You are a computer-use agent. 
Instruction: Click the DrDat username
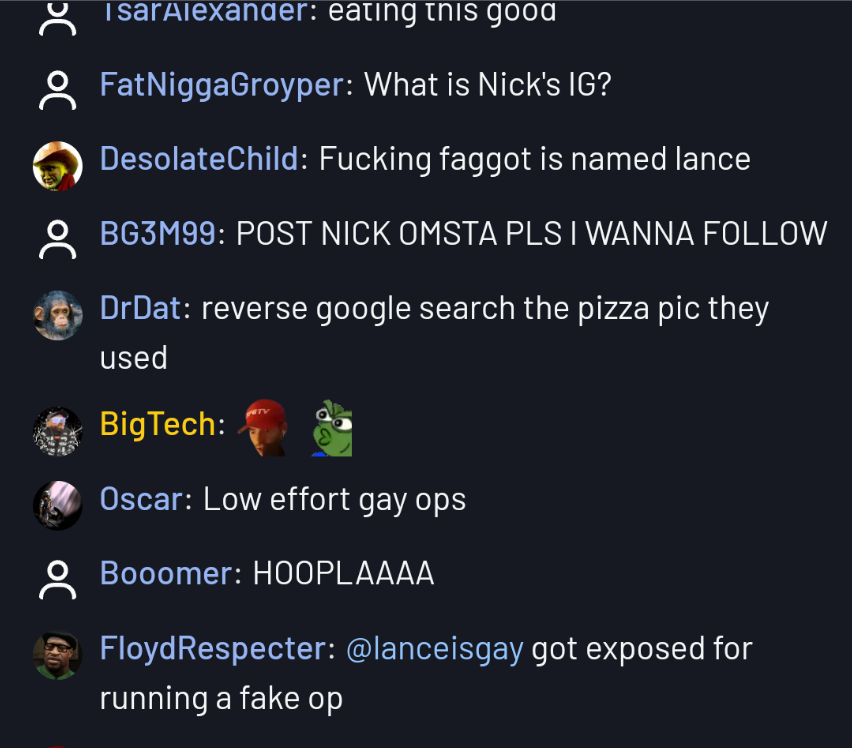pos(140,308)
